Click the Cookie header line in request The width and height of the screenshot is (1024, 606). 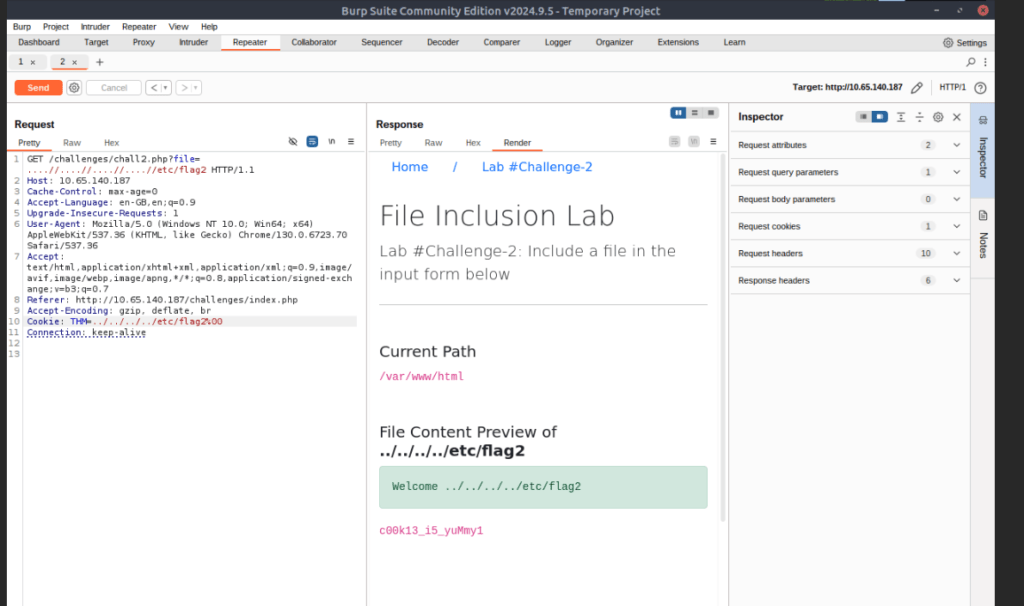tap(124, 321)
